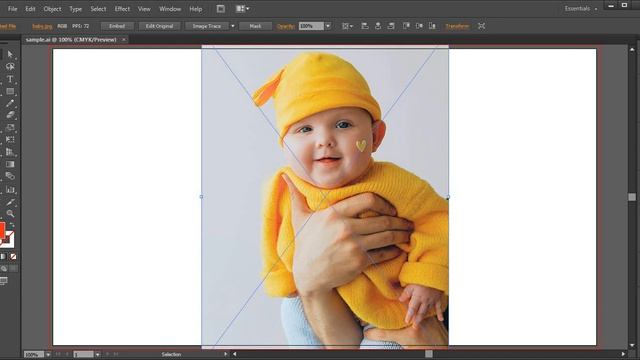The width and height of the screenshot is (640, 360).
Task: Select the Blend tool
Action: tap(10, 176)
